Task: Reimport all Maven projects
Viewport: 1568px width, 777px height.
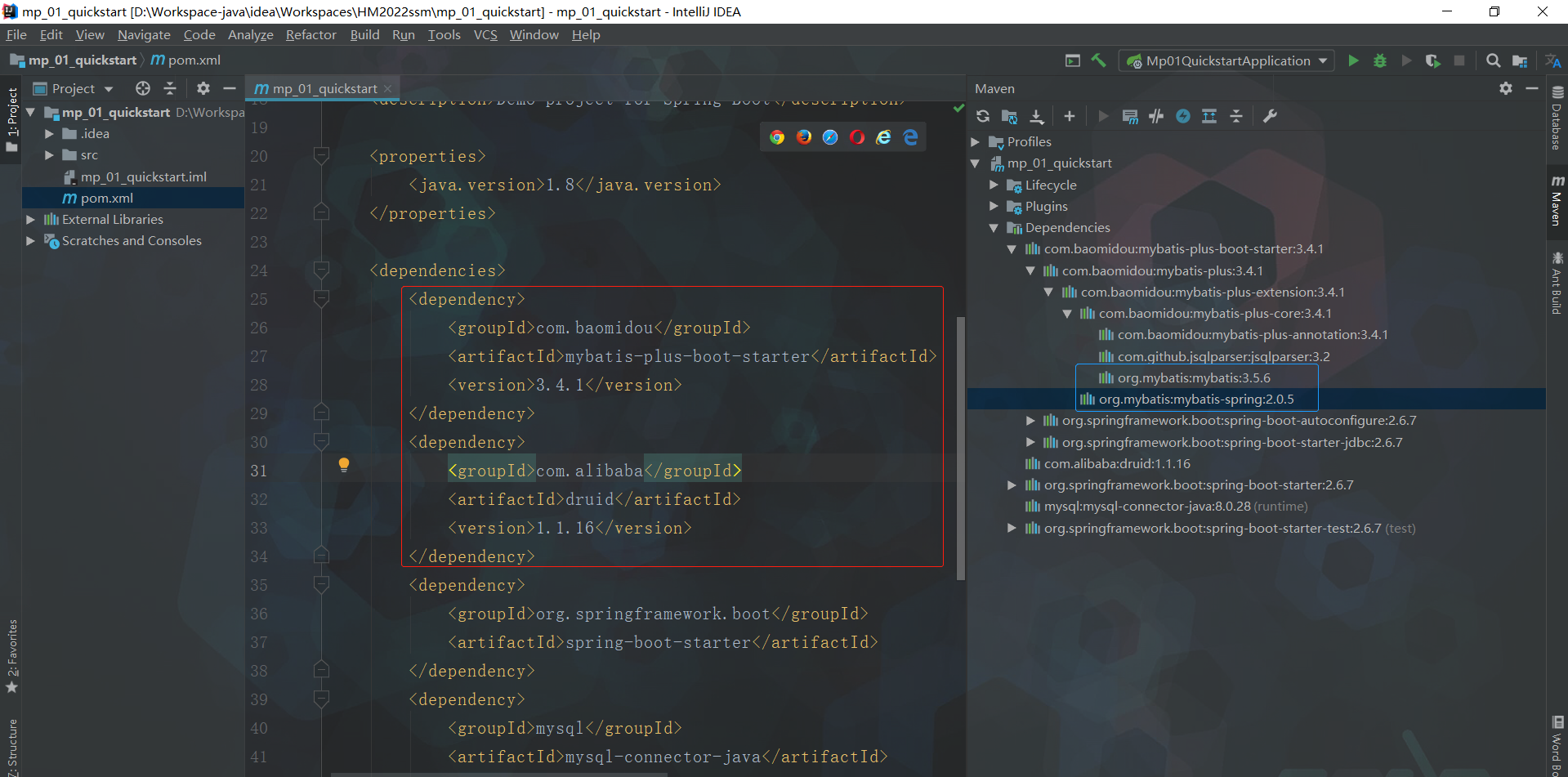Action: pyautogui.click(x=983, y=116)
